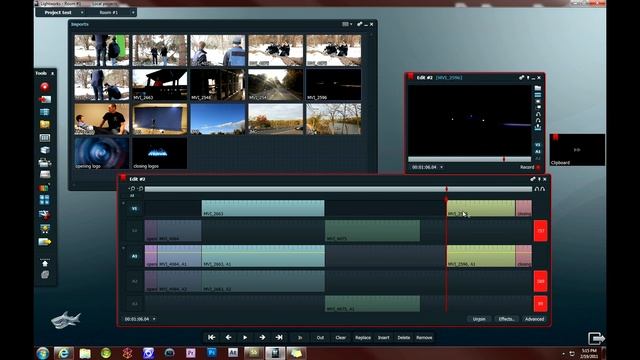
Task: Open Internet Explorer from the taskbar
Action: pos(64,353)
